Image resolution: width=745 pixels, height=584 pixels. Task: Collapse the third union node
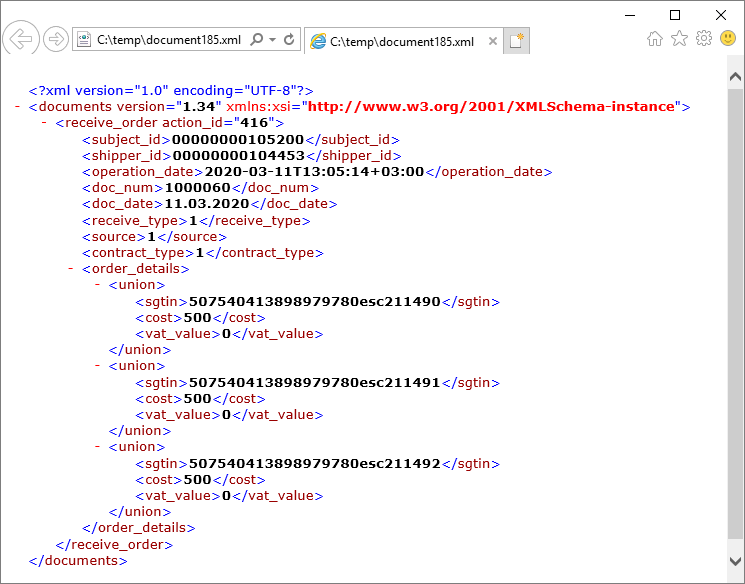tap(97, 447)
